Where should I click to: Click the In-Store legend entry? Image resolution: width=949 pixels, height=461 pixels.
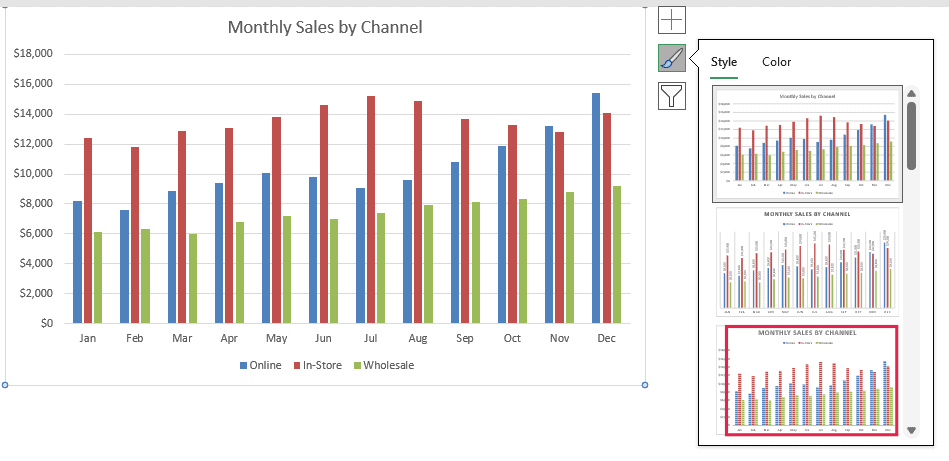click(x=318, y=365)
